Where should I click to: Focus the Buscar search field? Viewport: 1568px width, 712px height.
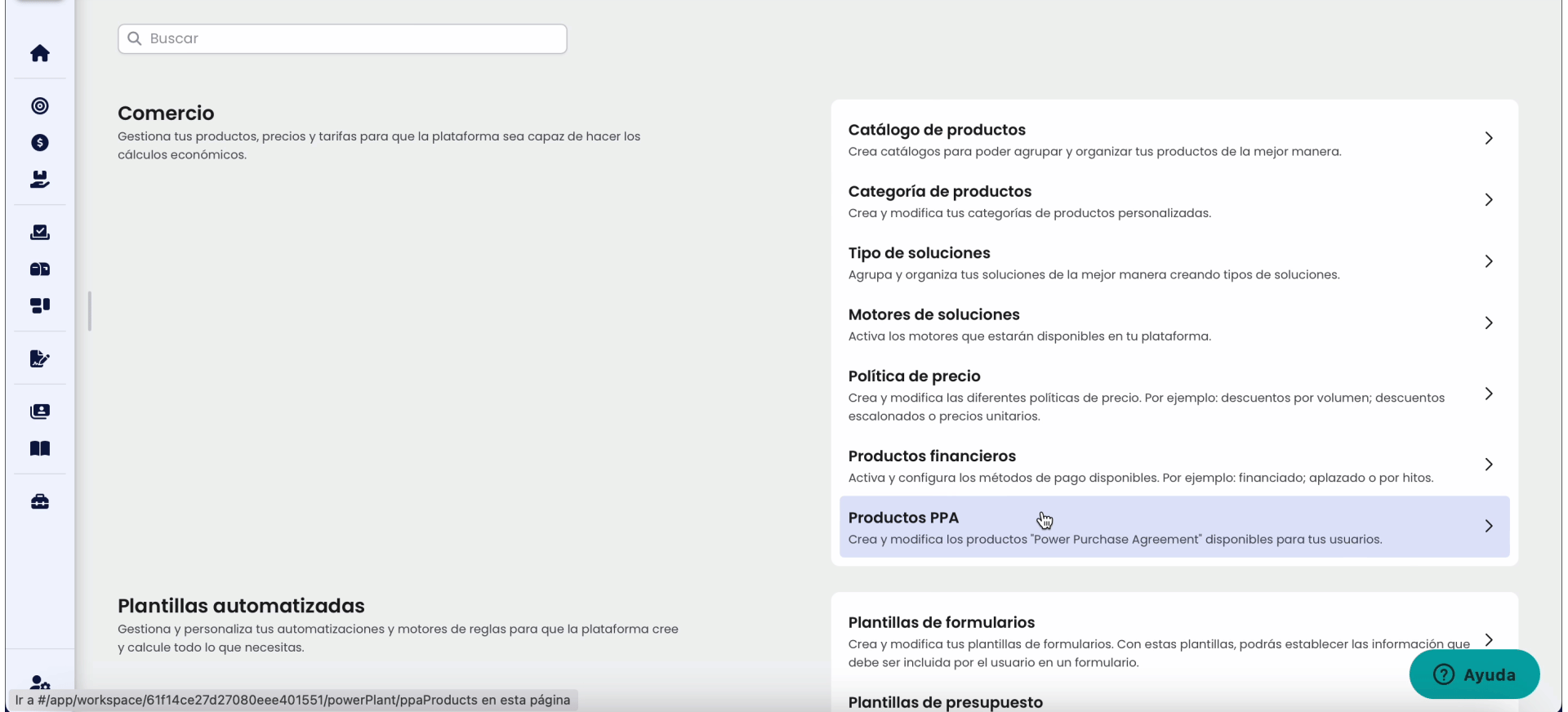pyautogui.click(x=342, y=38)
